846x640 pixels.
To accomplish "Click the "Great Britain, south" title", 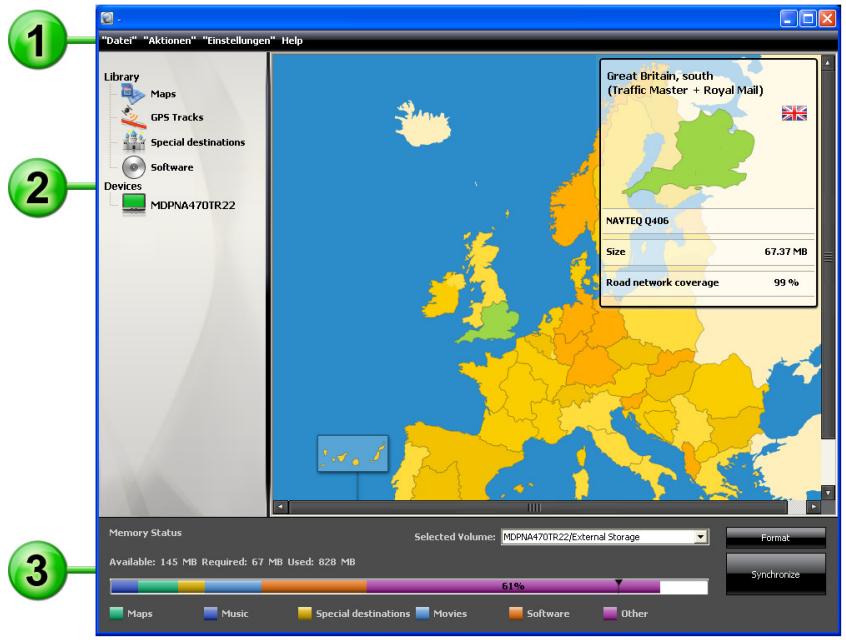I will pyautogui.click(x=659, y=76).
